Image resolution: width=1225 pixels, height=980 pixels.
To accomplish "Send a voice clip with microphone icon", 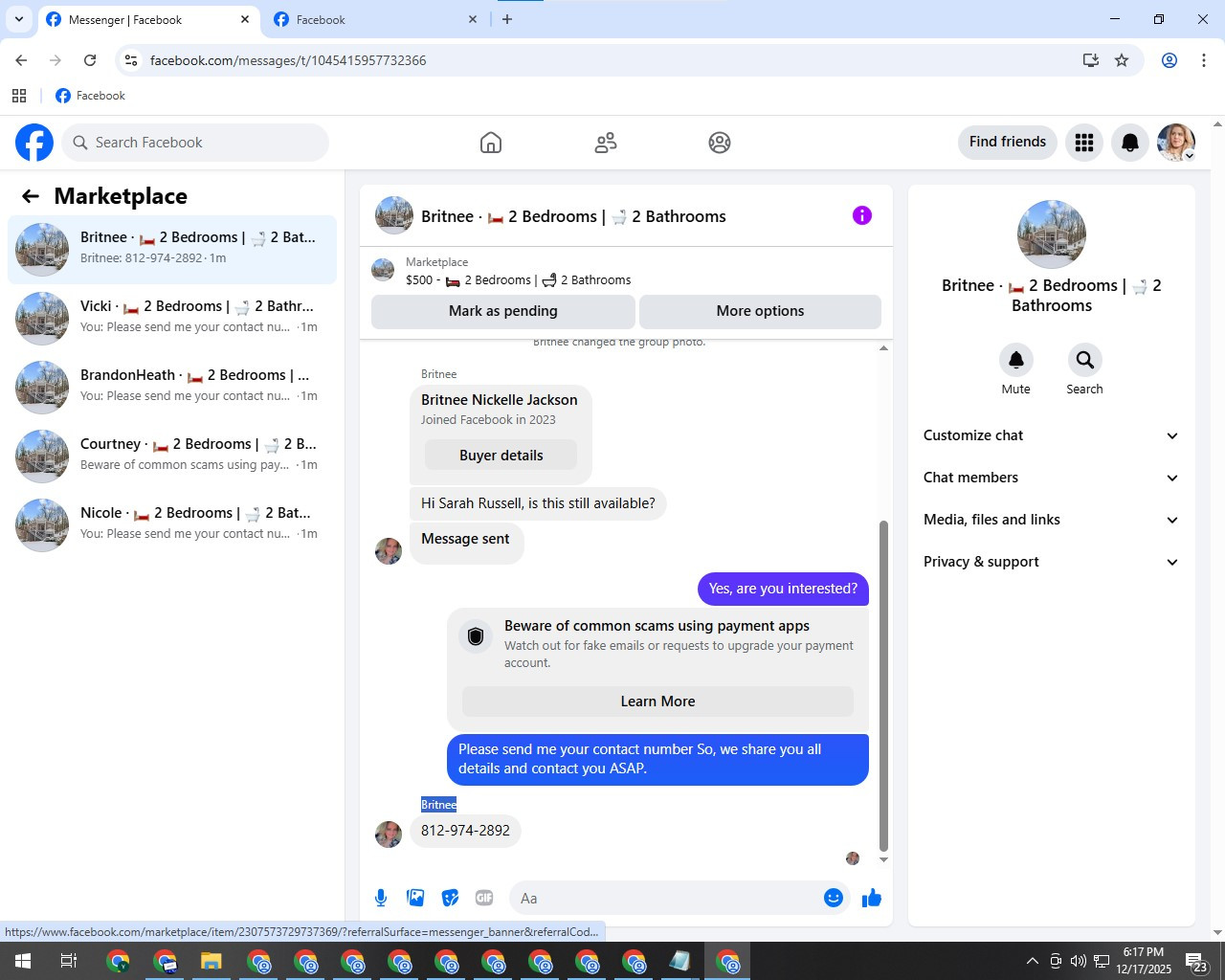I will (381, 898).
